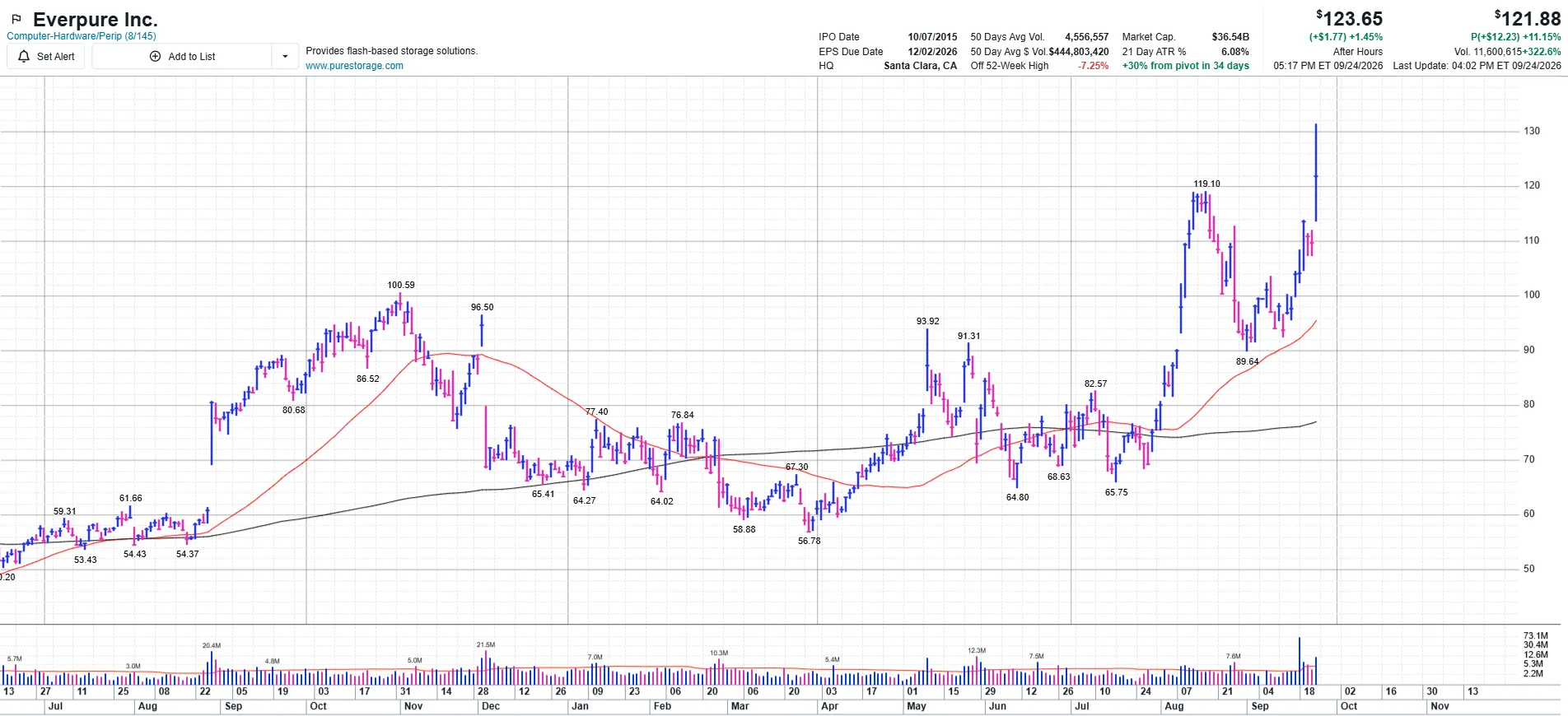Click the Off 52-Week High value -7.25%

(1094, 66)
